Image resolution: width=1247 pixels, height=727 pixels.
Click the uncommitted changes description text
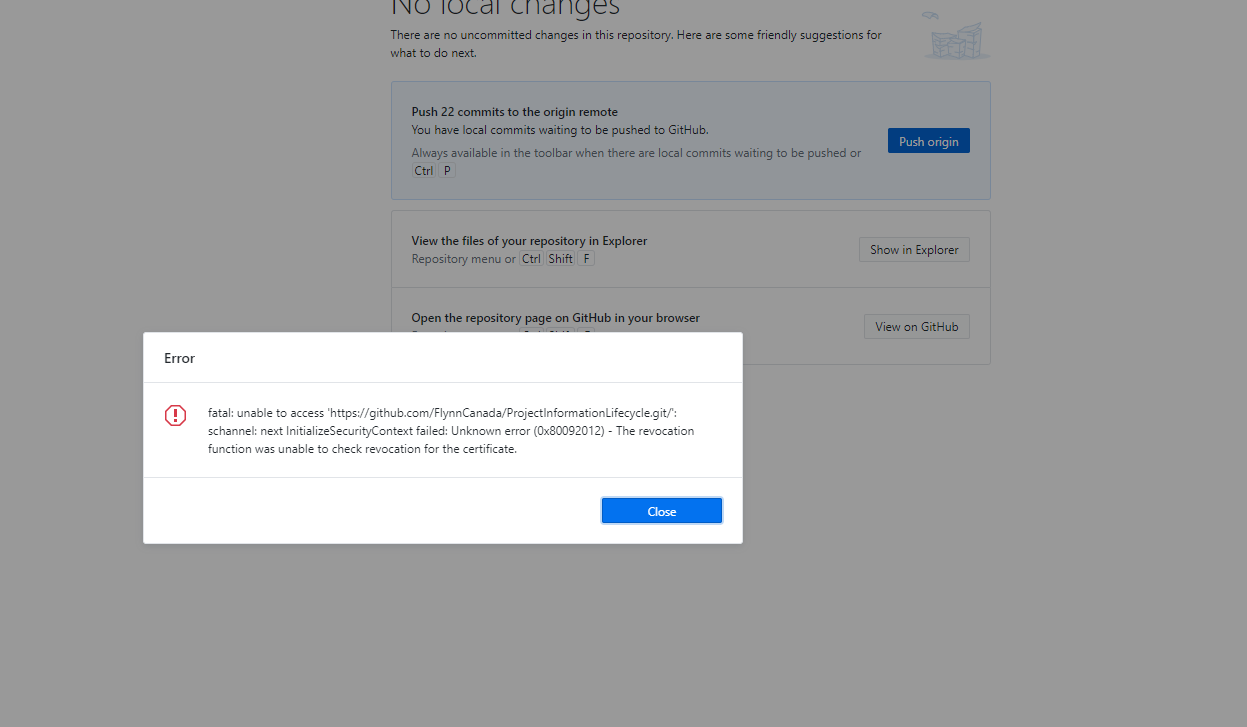point(635,43)
